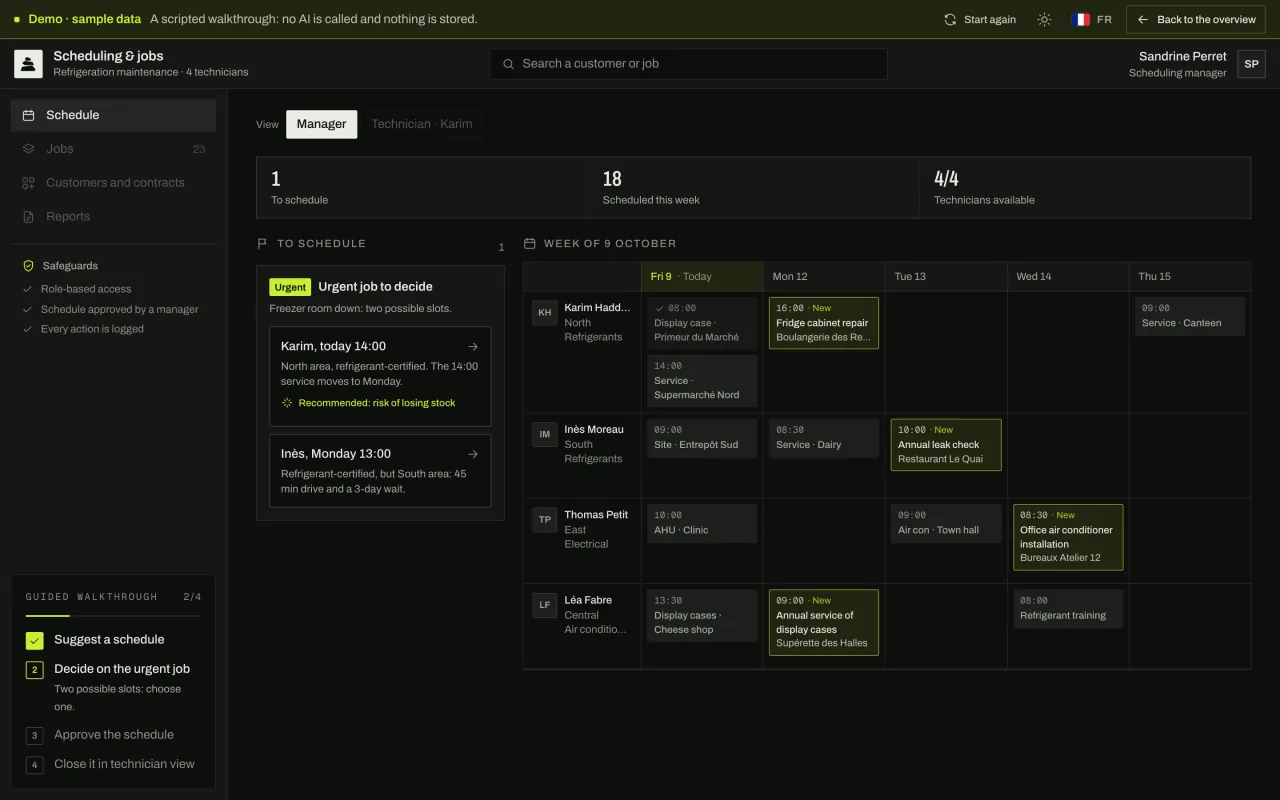1280x800 pixels.
Task: Open Annual leak check job card
Action: 946,445
